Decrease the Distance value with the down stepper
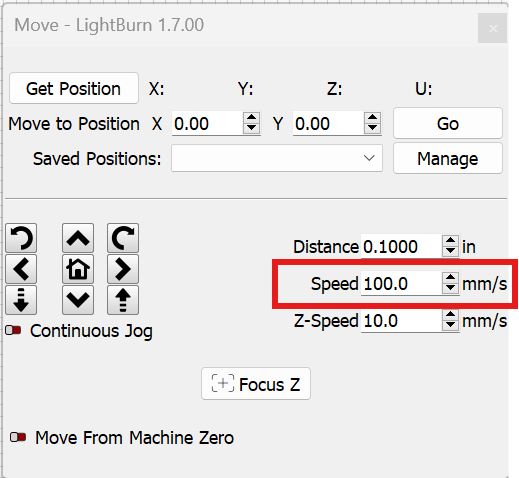Image resolution: width=519 pixels, height=478 pixels. (x=450, y=252)
